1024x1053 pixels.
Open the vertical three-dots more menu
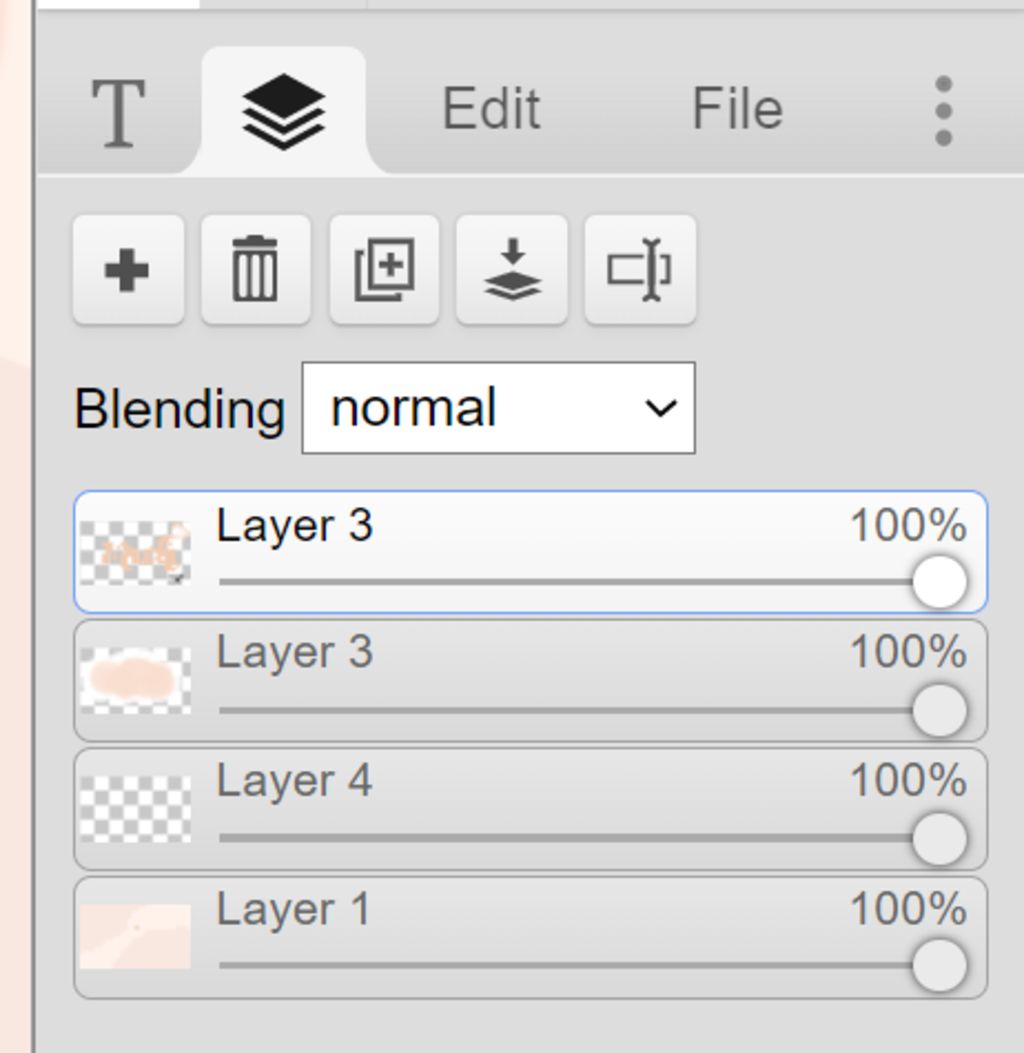(x=942, y=110)
